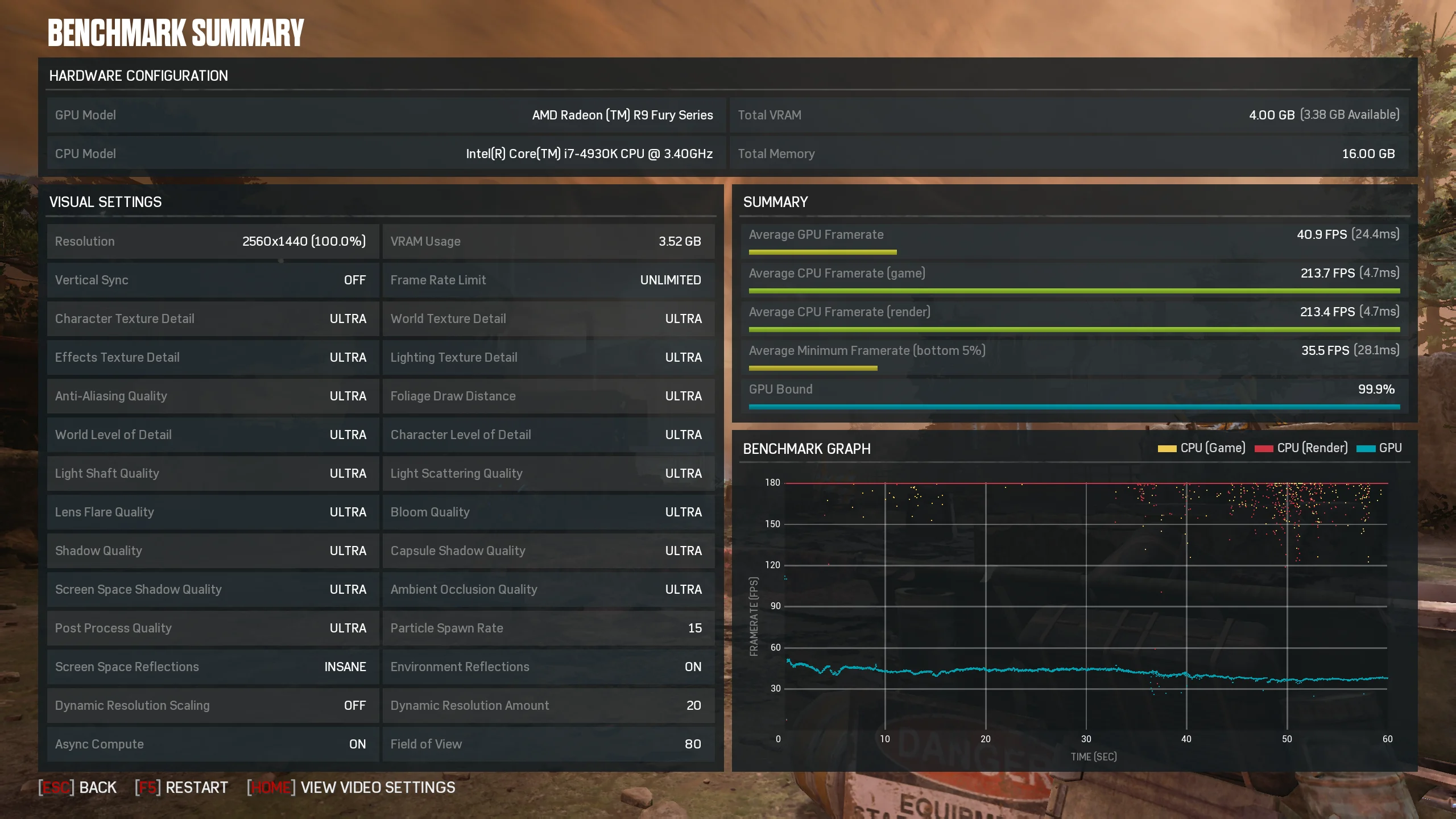Click the teal GPU legend swatch
The width and height of the screenshot is (1456, 819).
tap(1365, 449)
